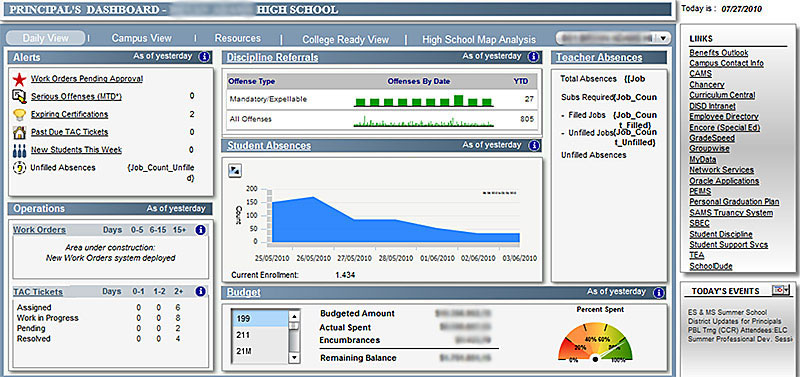
Task: Open TAC Tickets link in Operations
Action: click(38, 292)
